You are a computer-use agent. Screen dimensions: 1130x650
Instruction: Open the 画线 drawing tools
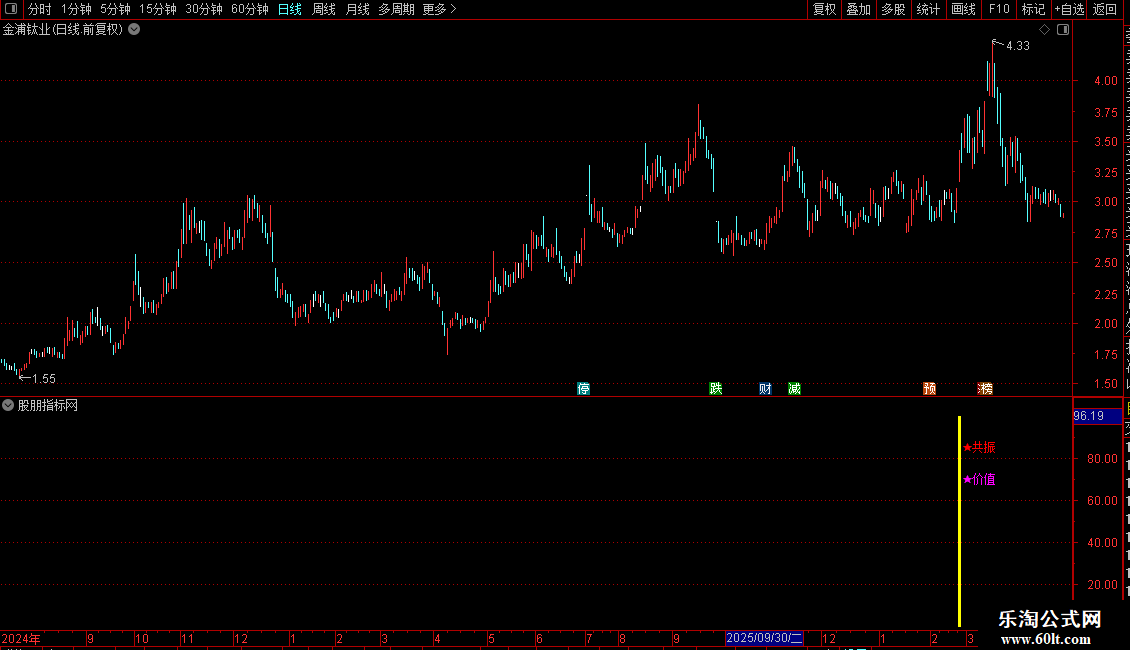(964, 9)
